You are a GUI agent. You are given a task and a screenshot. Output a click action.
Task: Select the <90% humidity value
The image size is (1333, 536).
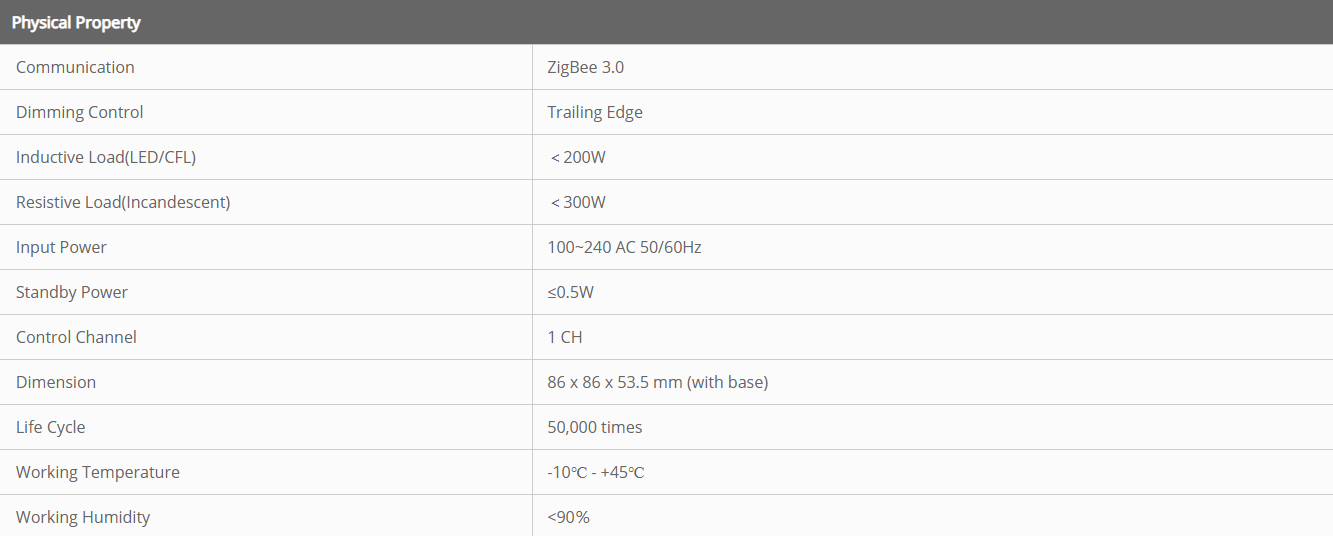[569, 517]
